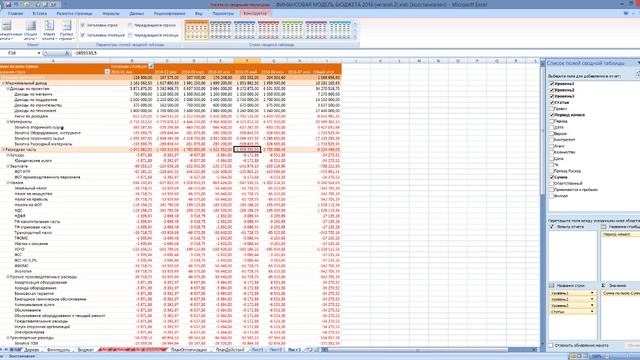Check the Контрагент field
This screenshot has width=640, height=360.
(552, 140)
